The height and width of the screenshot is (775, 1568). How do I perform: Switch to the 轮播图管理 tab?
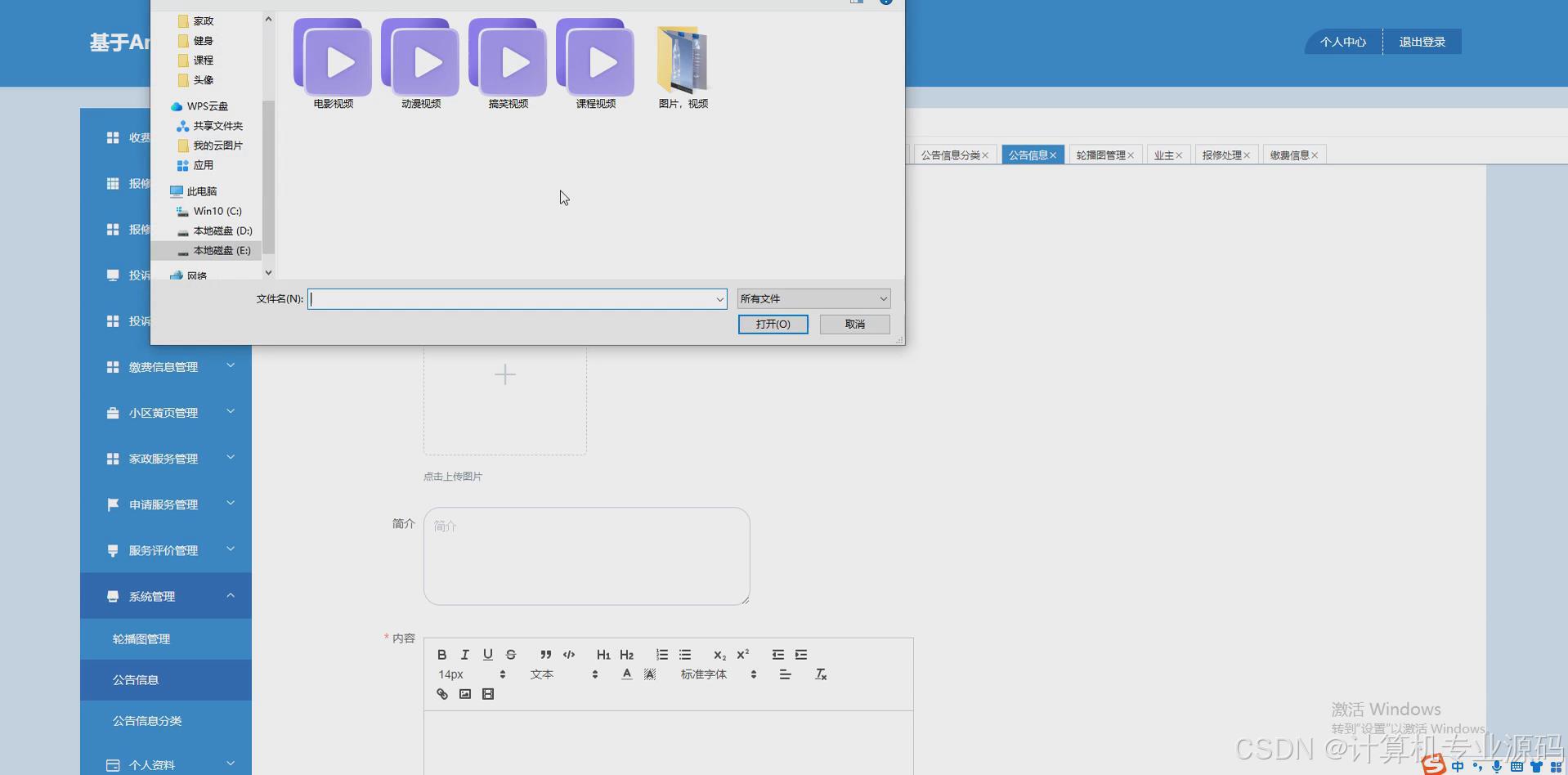coord(1100,155)
